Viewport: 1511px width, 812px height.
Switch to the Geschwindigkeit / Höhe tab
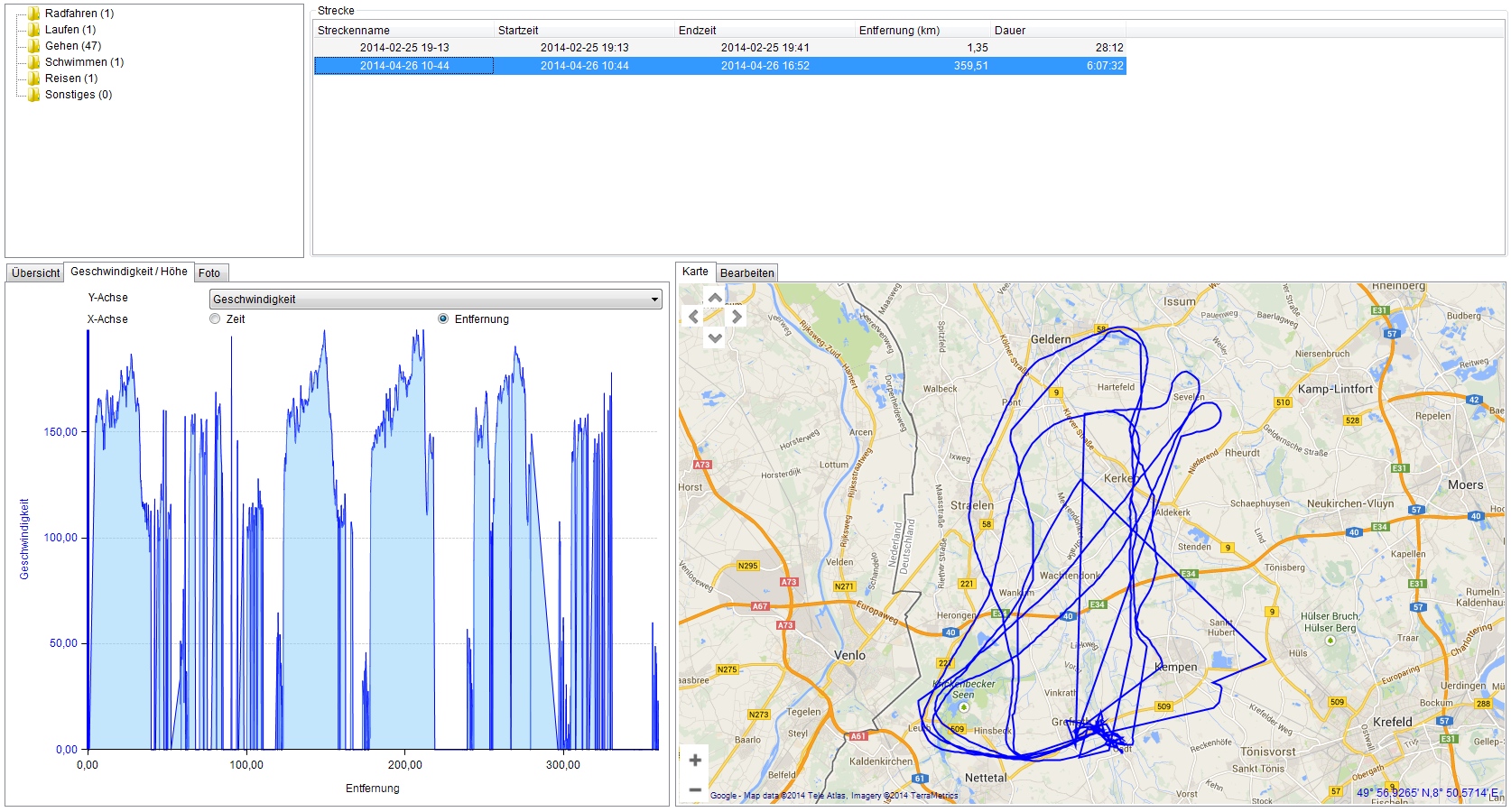pos(129,272)
